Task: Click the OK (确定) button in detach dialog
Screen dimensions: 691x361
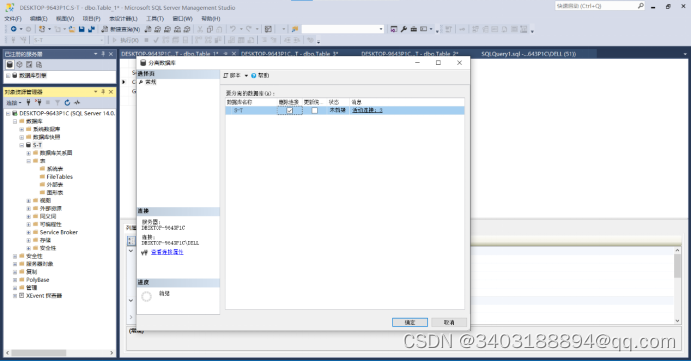Action: coord(410,323)
